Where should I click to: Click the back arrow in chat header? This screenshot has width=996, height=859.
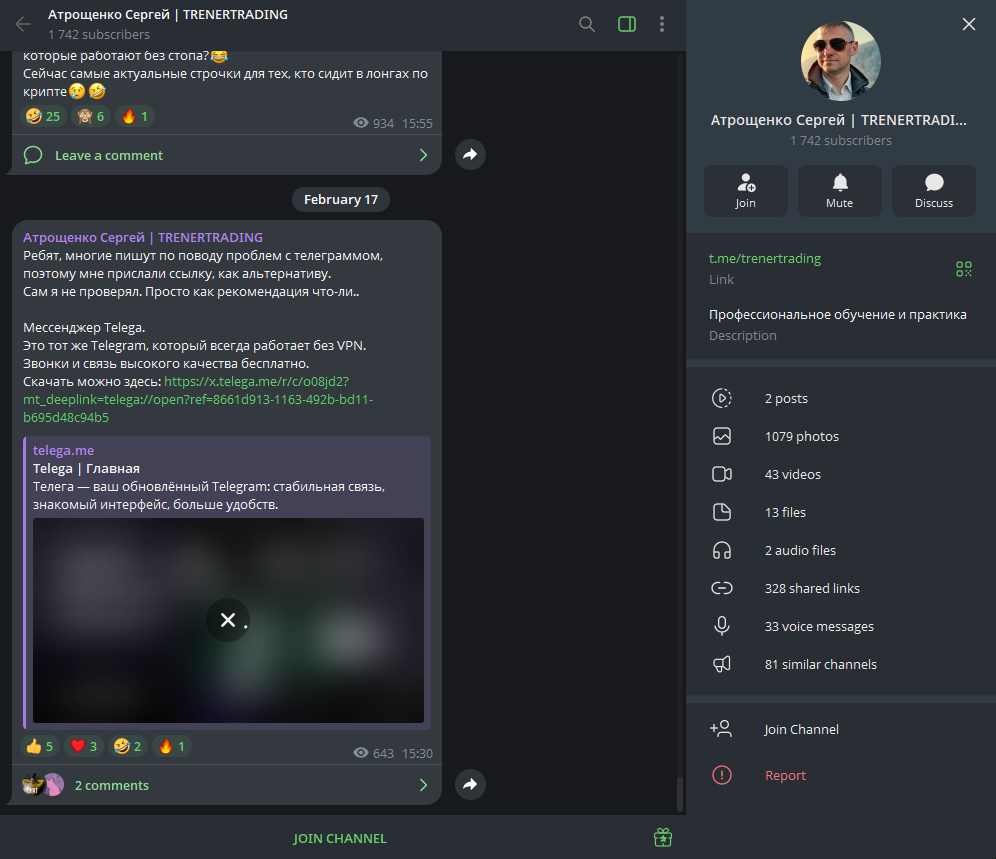click(23, 24)
